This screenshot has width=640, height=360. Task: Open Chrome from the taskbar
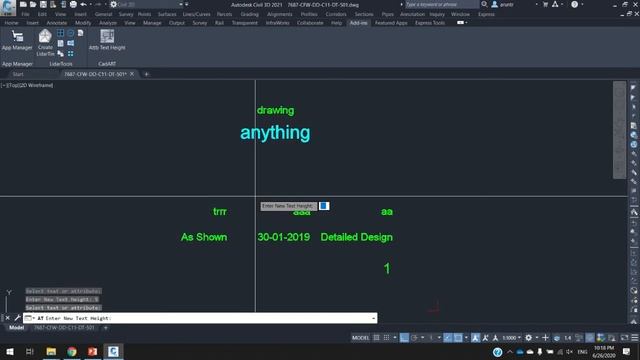72,351
